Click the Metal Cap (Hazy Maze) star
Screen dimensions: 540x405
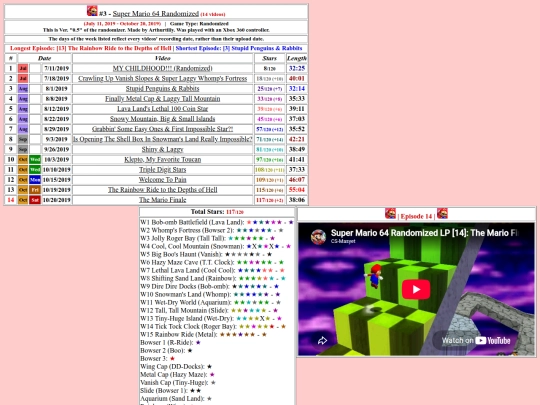[212, 374]
